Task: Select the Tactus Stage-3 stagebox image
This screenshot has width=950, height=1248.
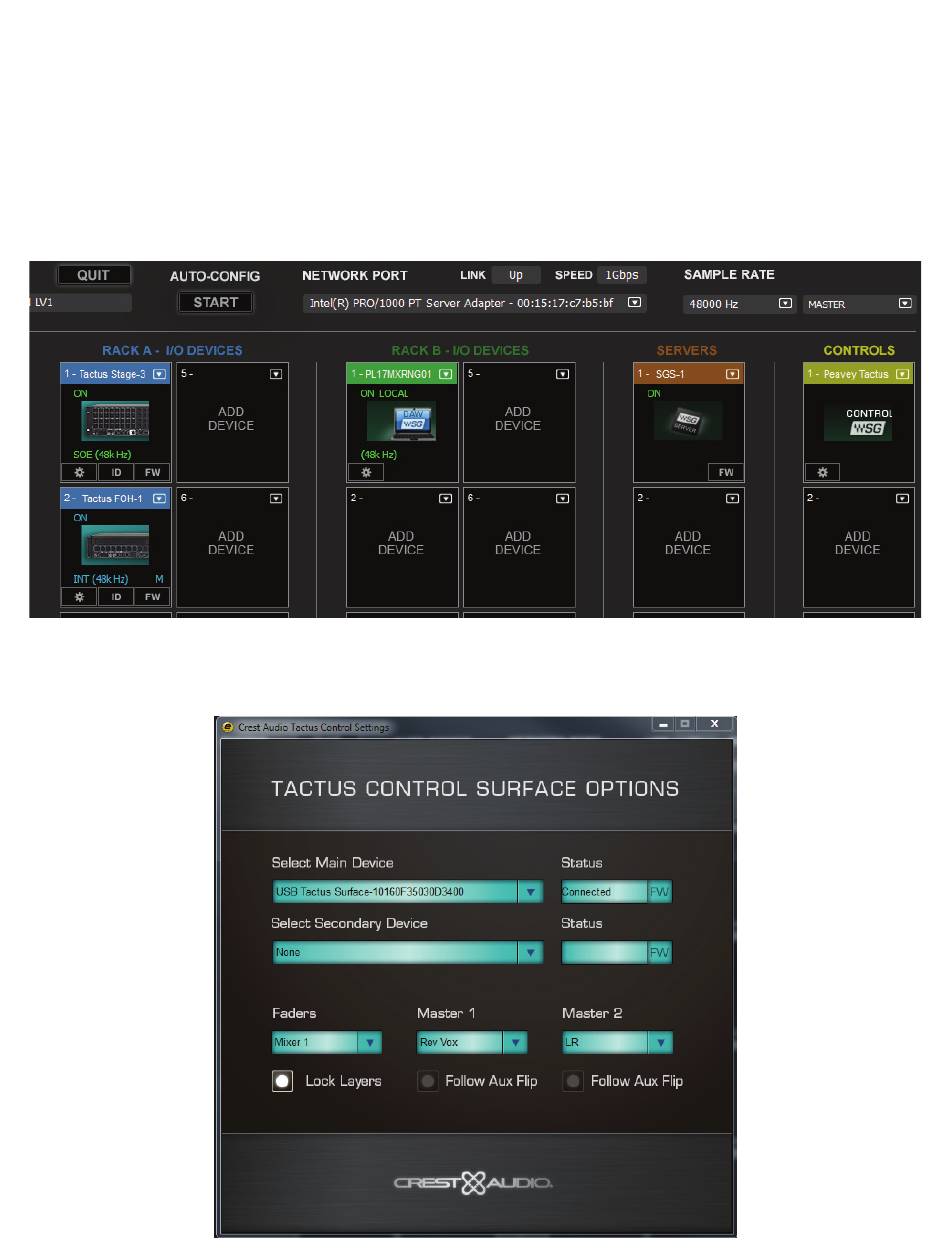Action: 115,422
